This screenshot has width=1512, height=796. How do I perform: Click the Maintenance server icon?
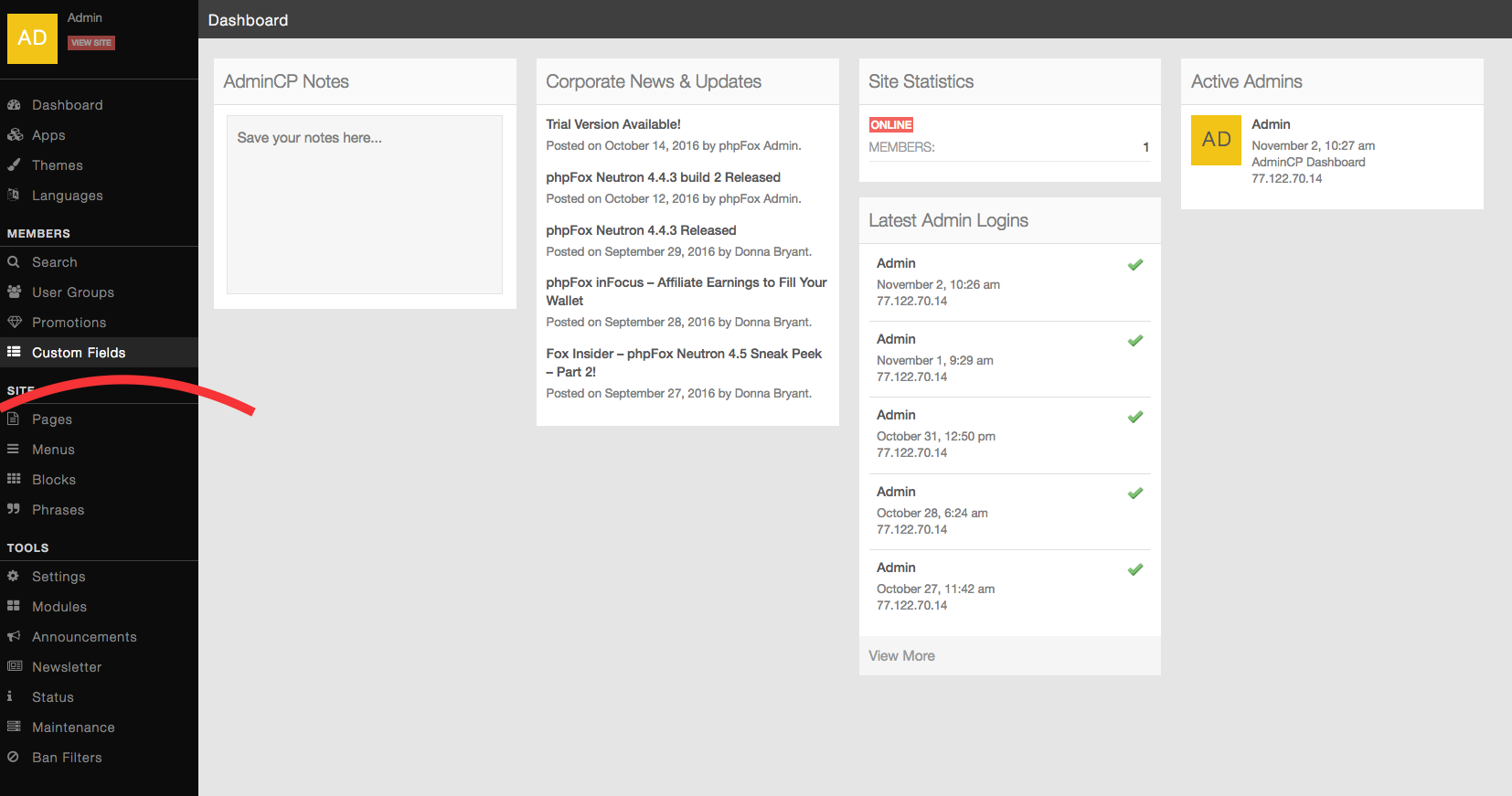[x=14, y=727]
